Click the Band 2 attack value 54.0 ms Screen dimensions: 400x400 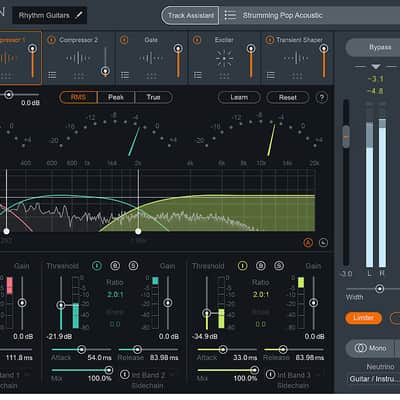click(x=99, y=357)
